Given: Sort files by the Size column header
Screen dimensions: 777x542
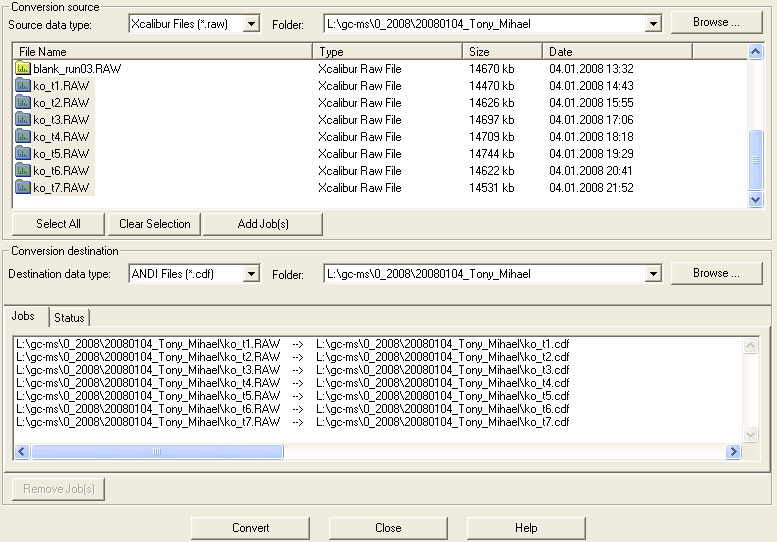Looking at the screenshot, I should pyautogui.click(x=502, y=52).
